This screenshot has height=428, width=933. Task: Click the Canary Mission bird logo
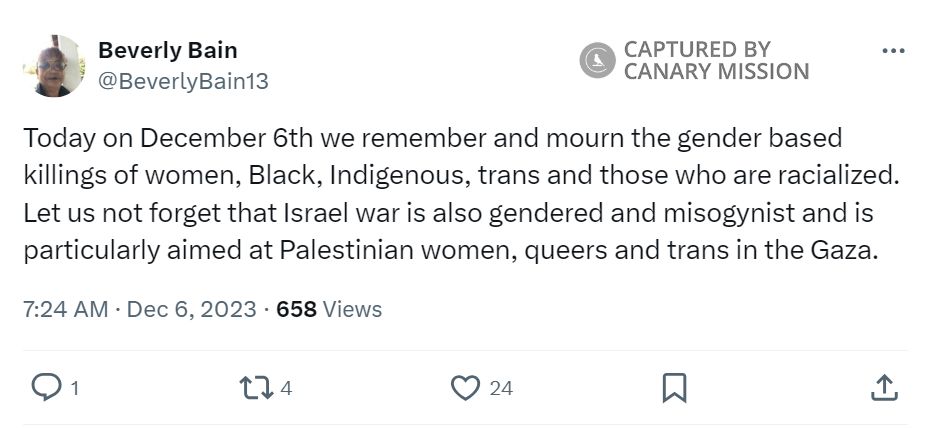click(597, 60)
